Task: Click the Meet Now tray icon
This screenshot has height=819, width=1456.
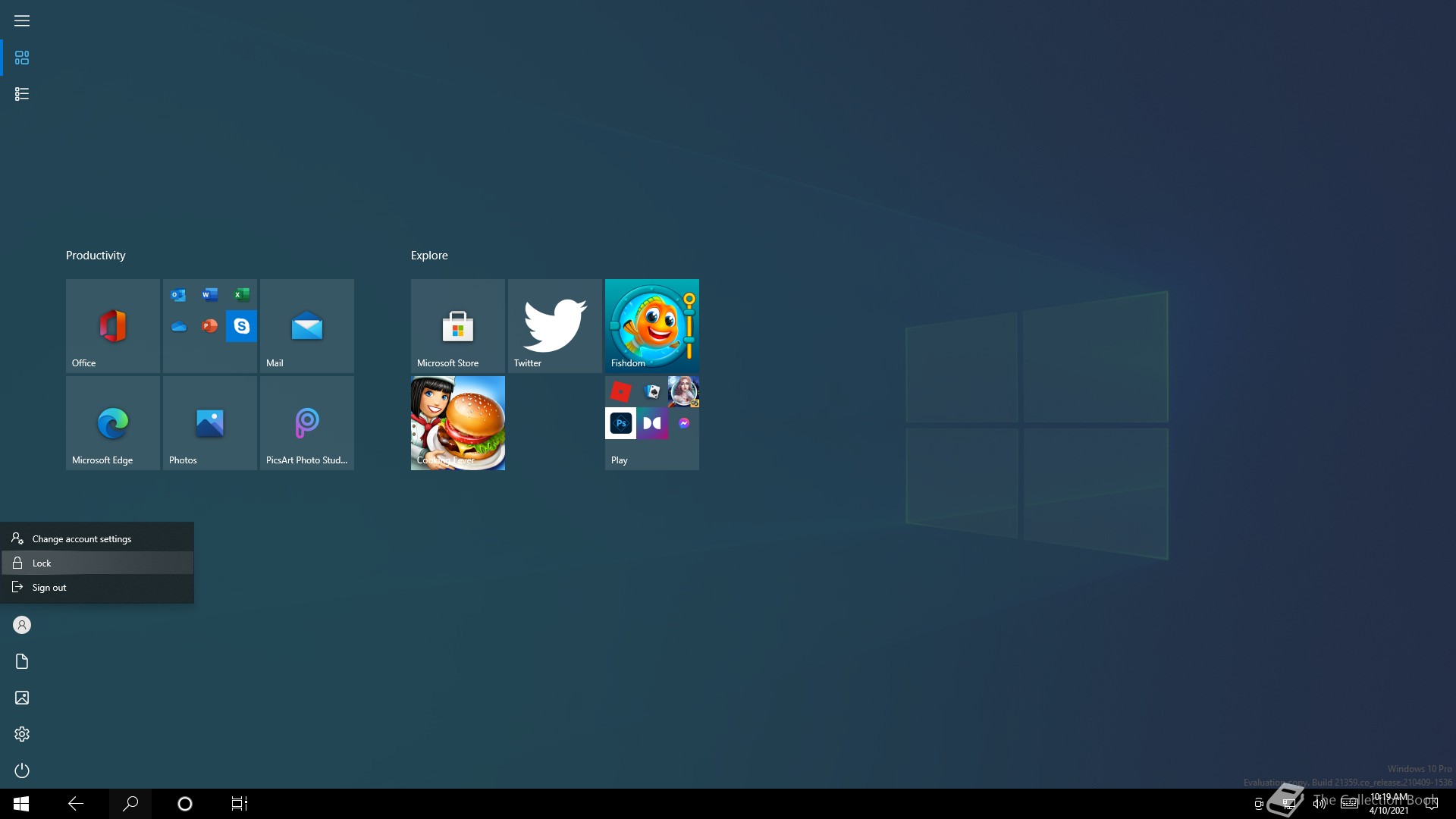Action: point(1259,804)
